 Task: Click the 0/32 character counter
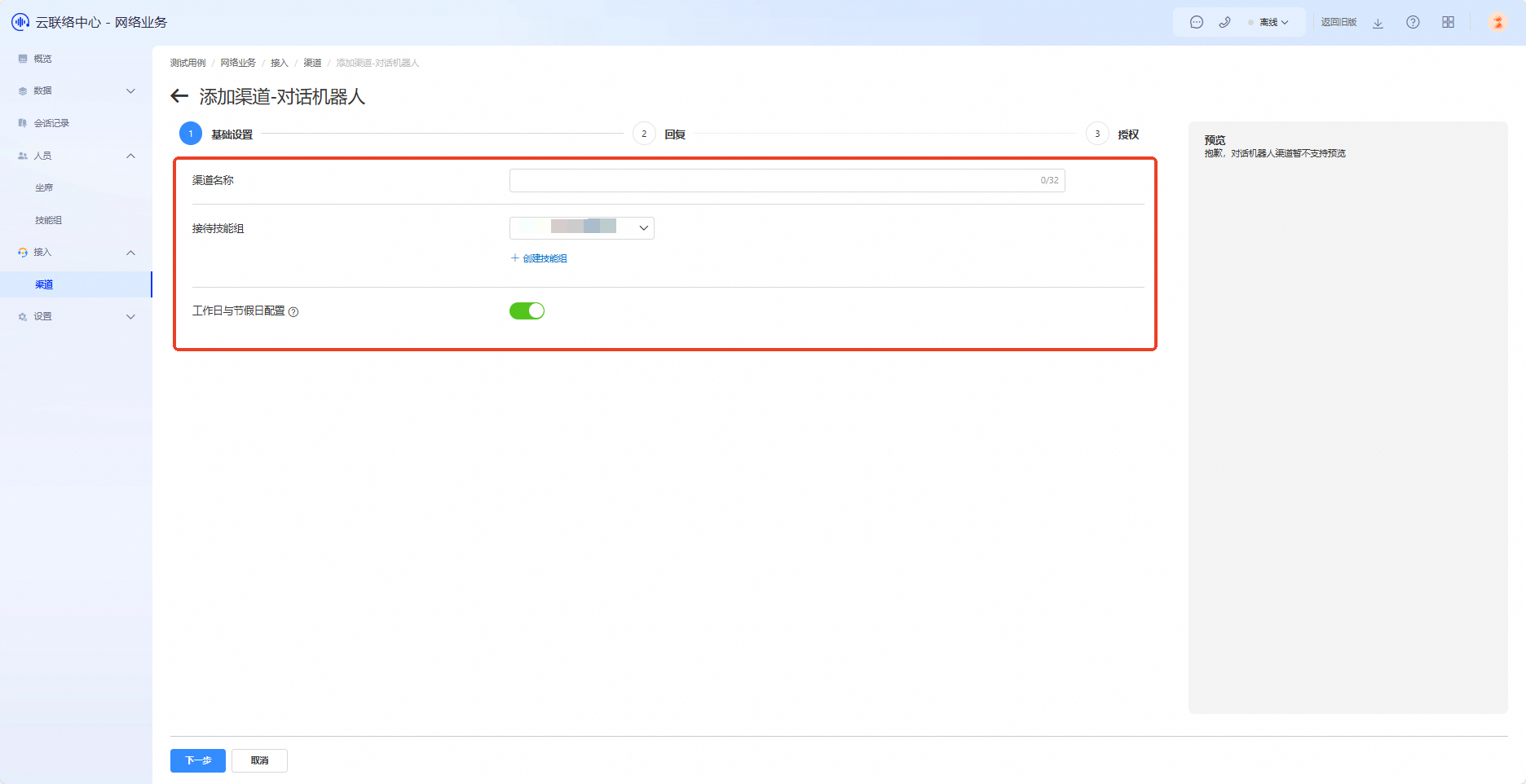click(x=1049, y=180)
